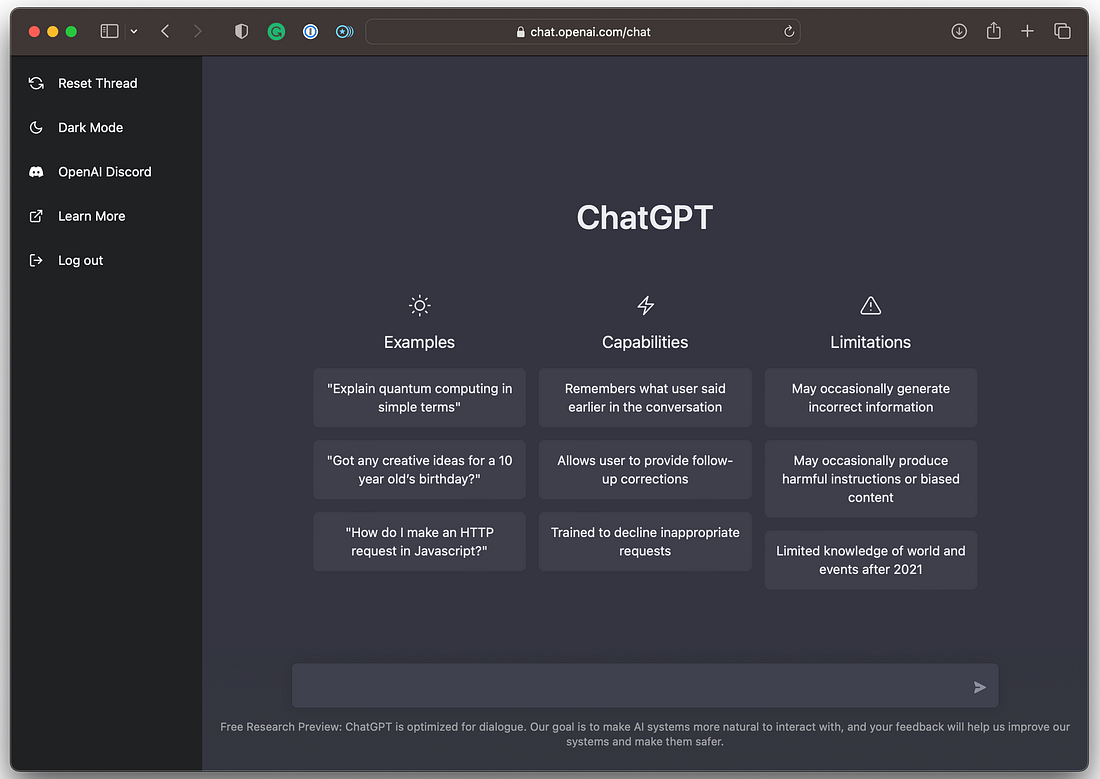Image resolution: width=1100 pixels, height=779 pixels.
Task: Click "Trained to decline inappropriate requests" card
Action: (645, 542)
